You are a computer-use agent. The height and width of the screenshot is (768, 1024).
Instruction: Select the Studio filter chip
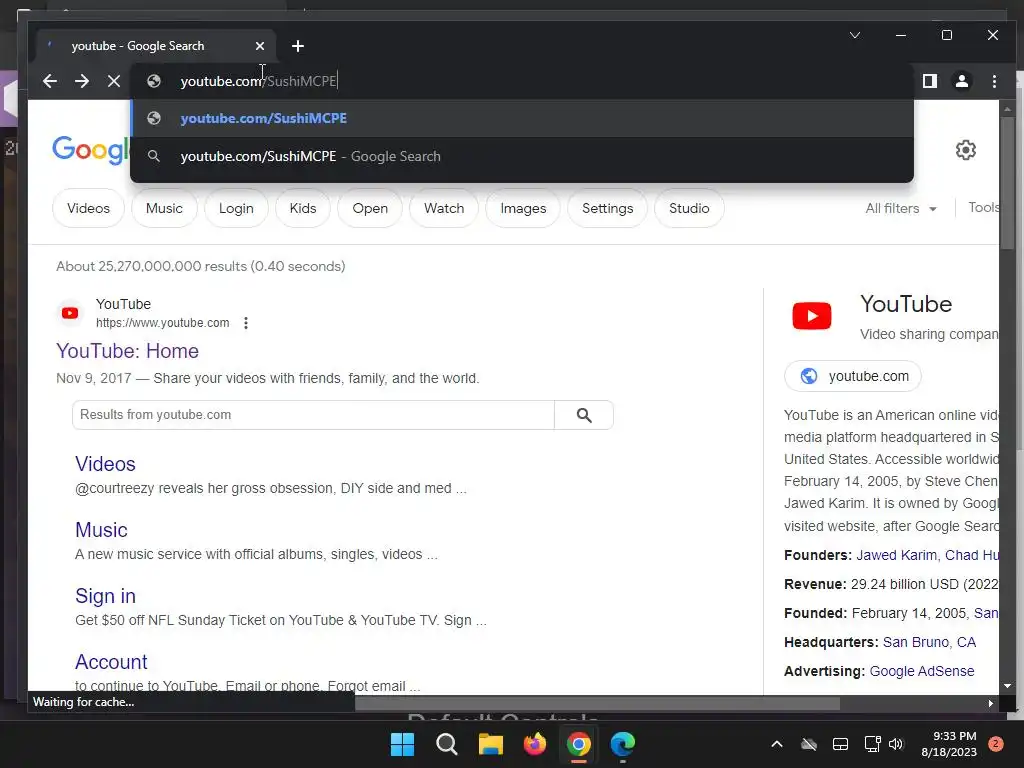(689, 208)
